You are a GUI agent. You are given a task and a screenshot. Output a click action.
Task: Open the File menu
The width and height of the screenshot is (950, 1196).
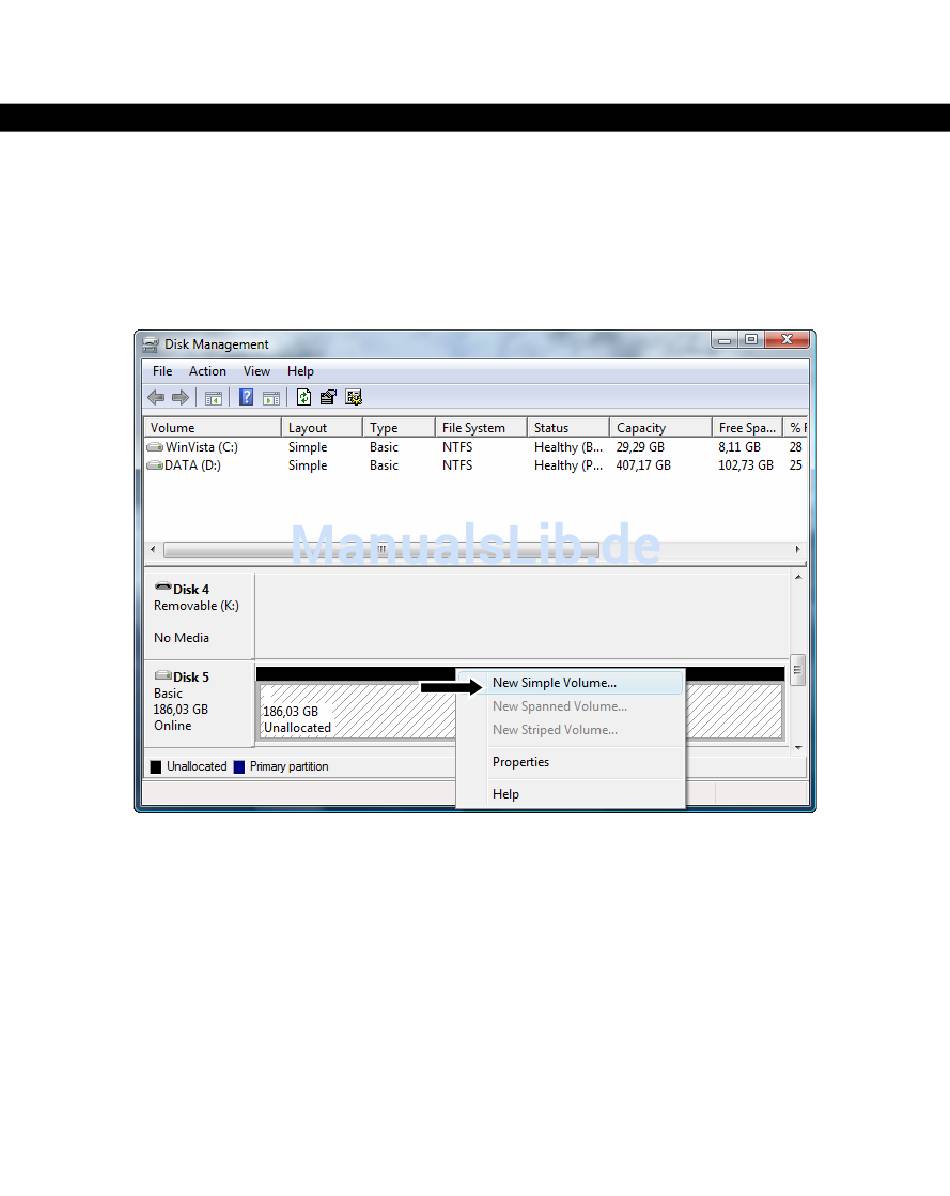coord(163,371)
